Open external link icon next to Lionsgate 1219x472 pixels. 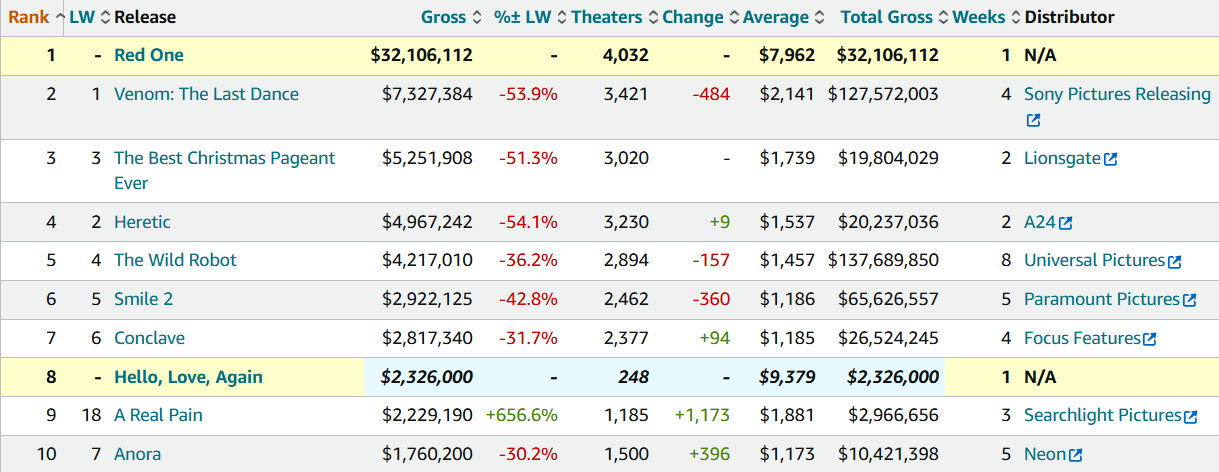(x=1110, y=159)
